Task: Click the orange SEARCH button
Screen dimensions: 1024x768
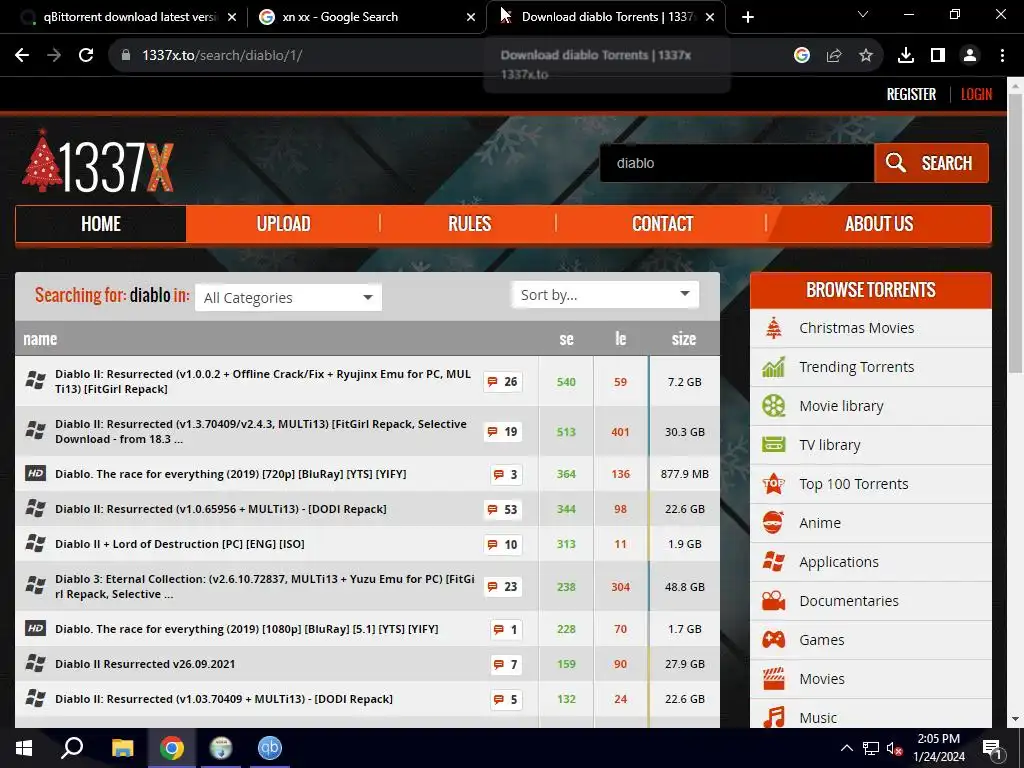Action: tap(931, 163)
